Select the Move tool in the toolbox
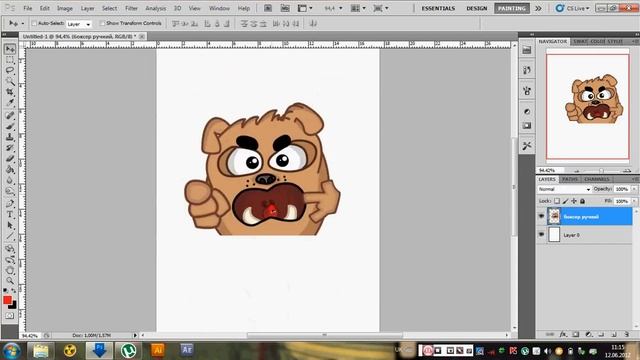640x360 pixels. pyautogui.click(x=10, y=49)
